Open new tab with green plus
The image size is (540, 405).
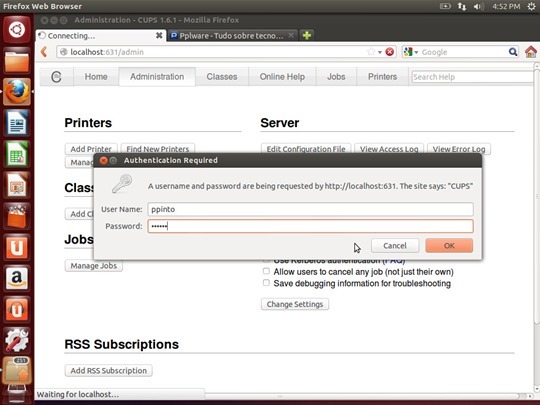pyautogui.click(x=307, y=35)
